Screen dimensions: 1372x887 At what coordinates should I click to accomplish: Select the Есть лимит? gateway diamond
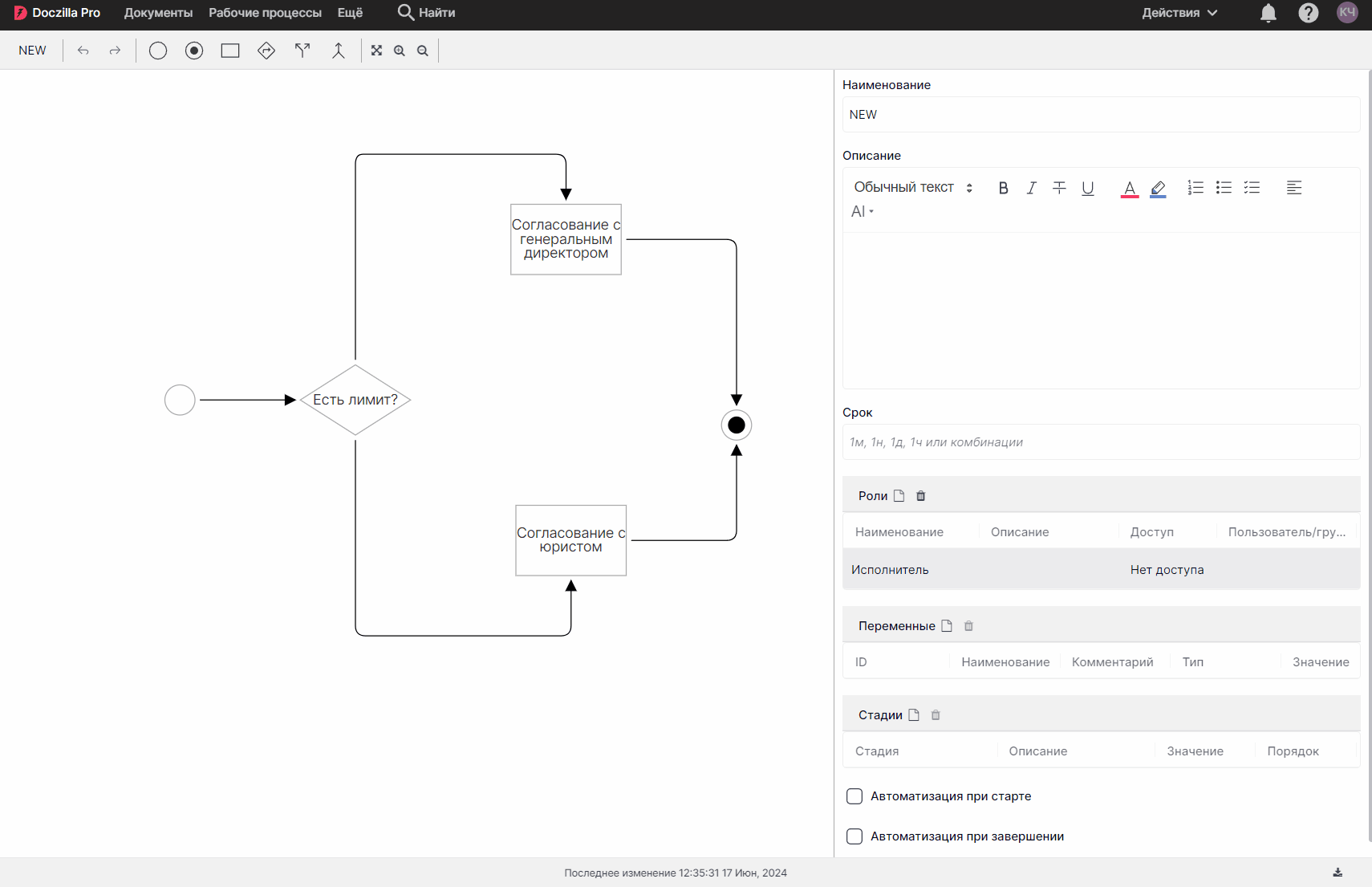[355, 400]
